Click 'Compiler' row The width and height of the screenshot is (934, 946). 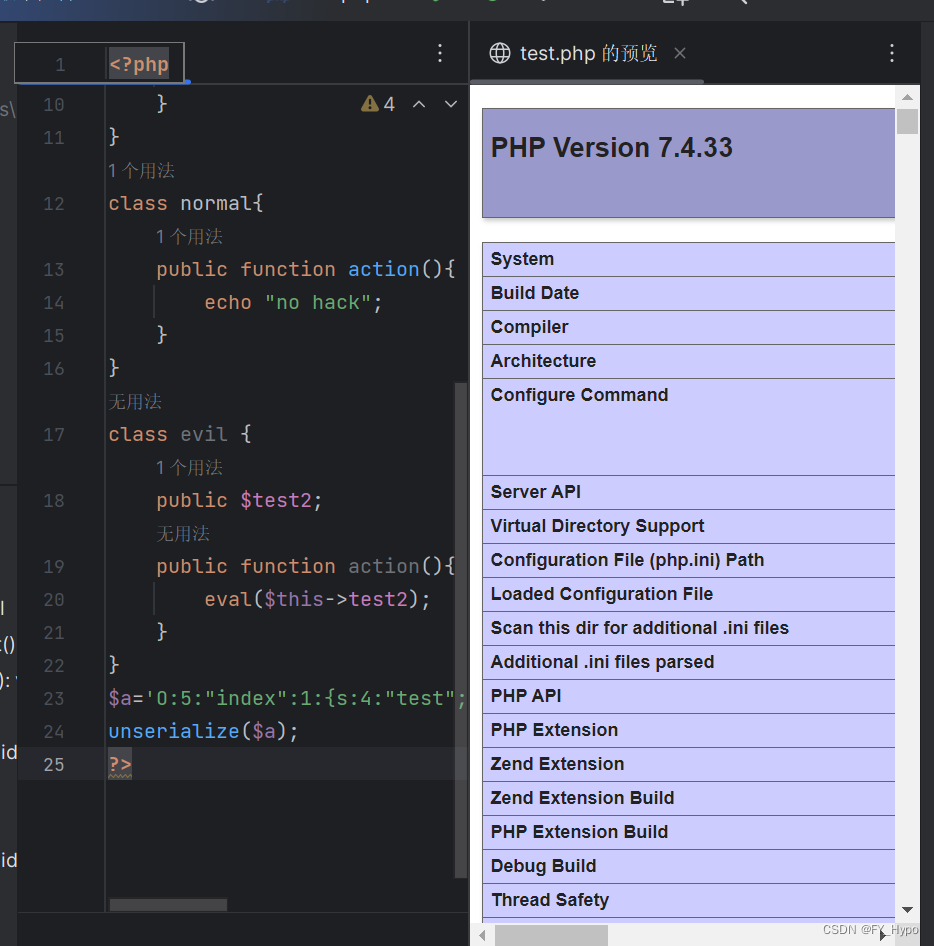[x=688, y=328]
